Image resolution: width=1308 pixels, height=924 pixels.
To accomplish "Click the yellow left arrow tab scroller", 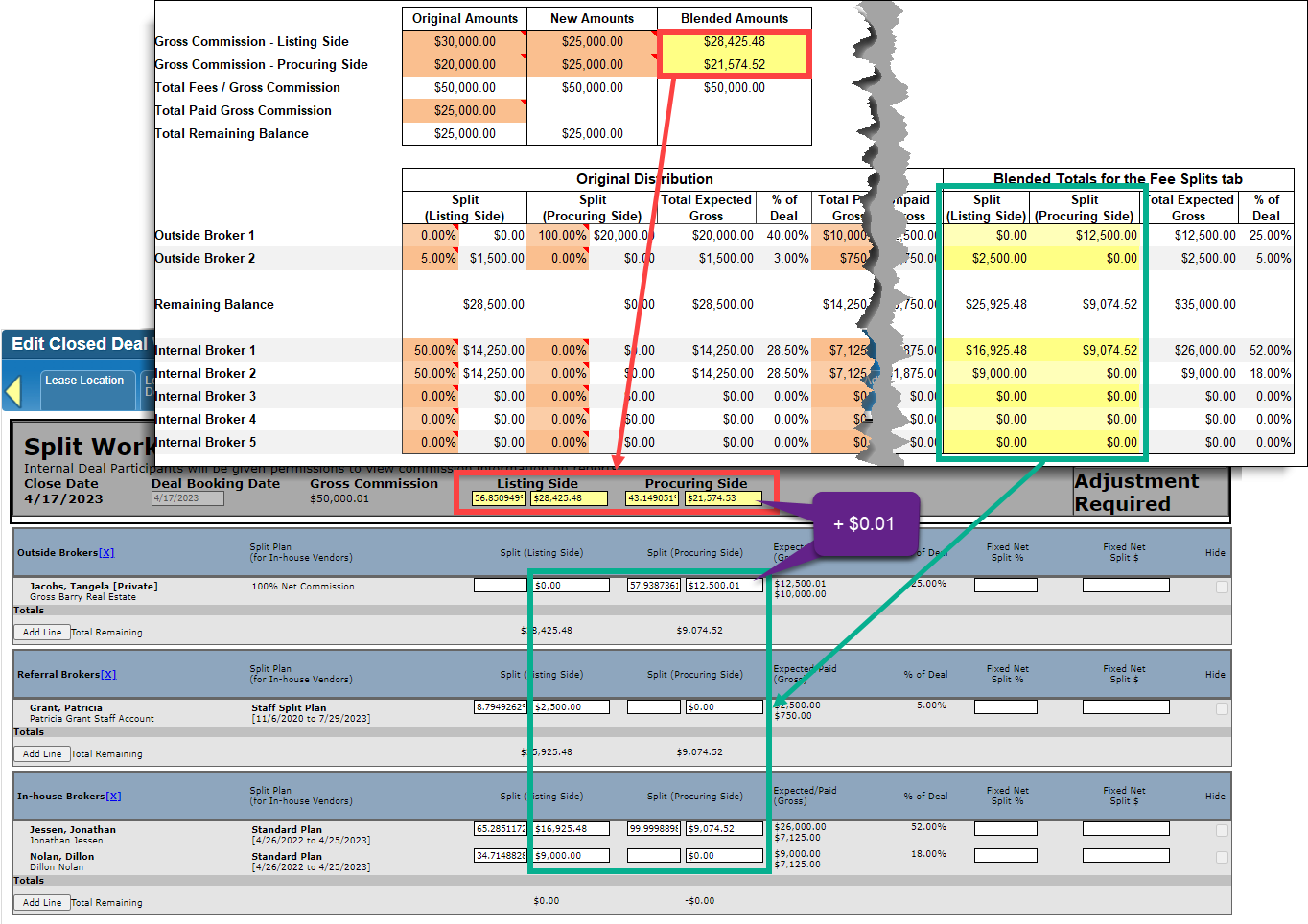I will 13,391.
